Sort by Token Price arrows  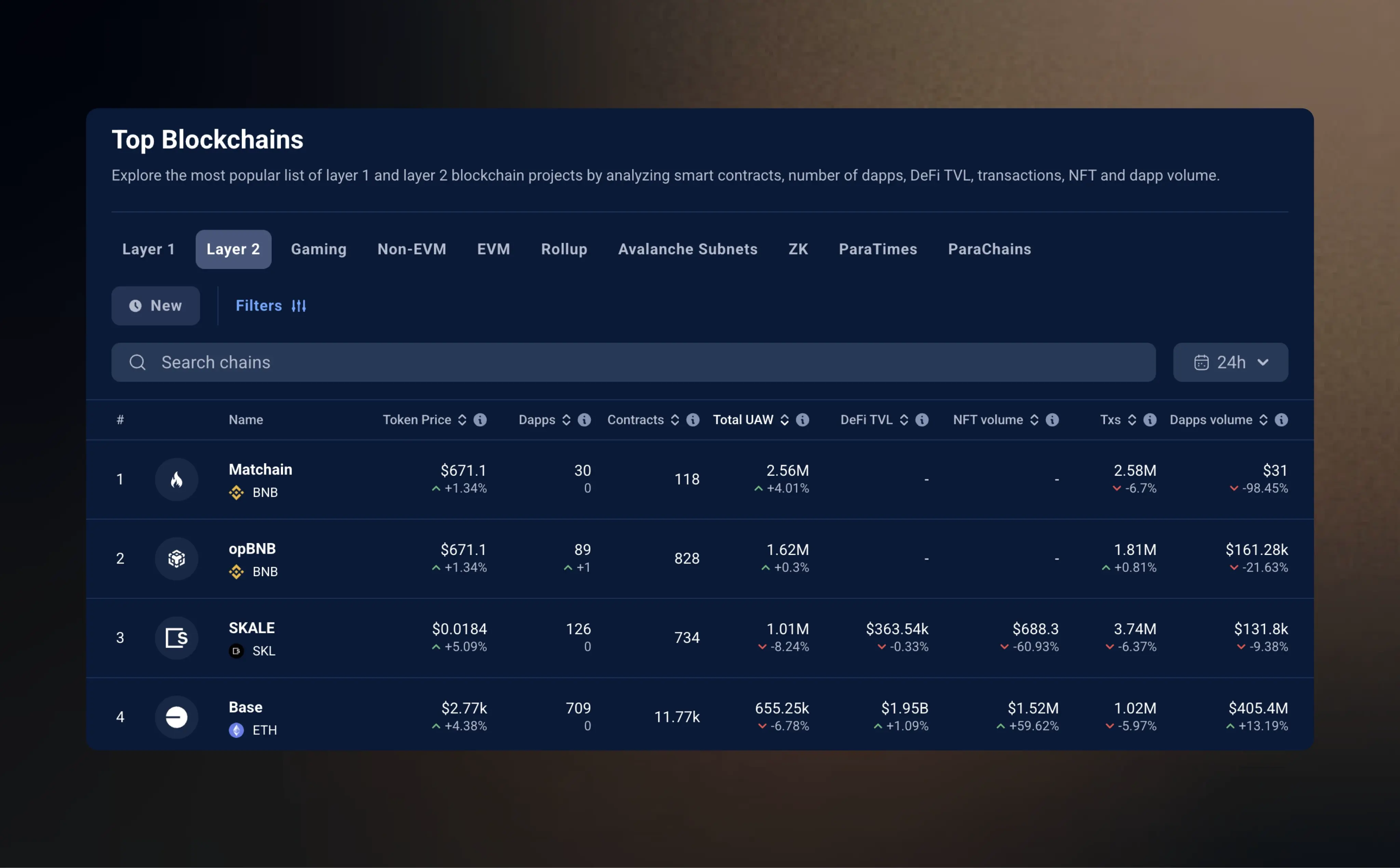(x=462, y=420)
